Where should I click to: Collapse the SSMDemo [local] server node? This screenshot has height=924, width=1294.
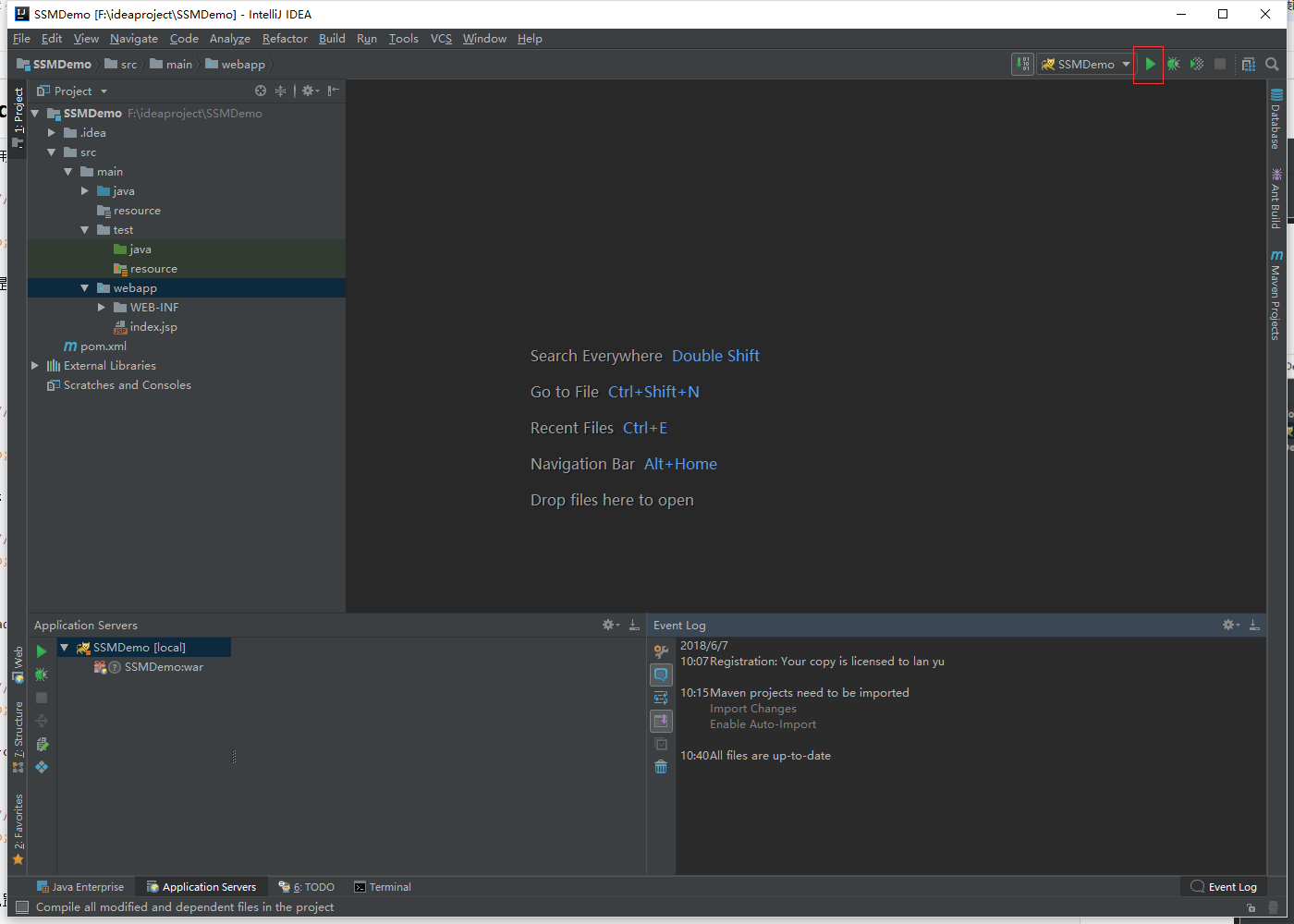(65, 647)
